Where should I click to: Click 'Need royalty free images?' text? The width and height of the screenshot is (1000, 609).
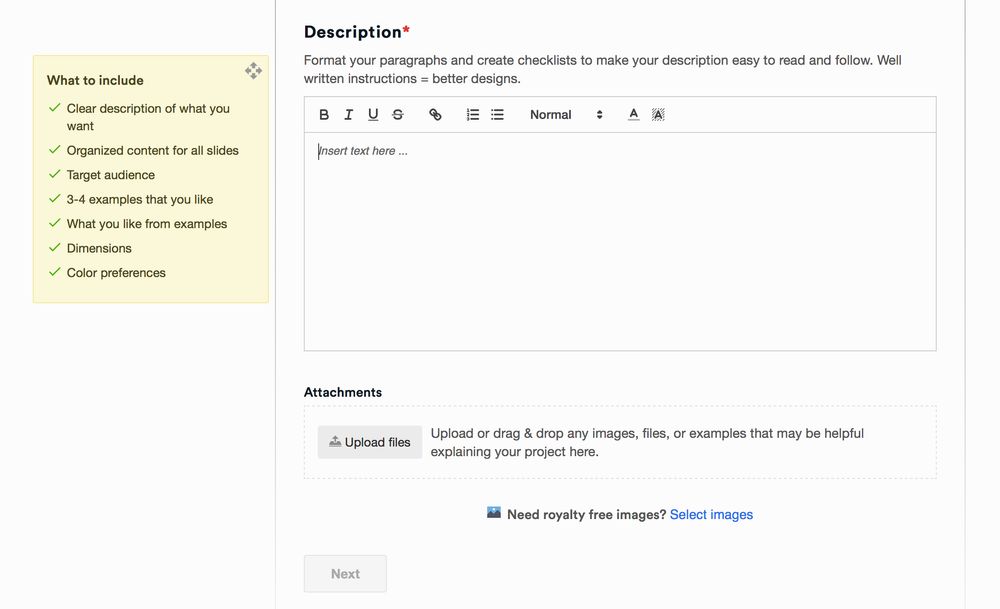pos(586,515)
